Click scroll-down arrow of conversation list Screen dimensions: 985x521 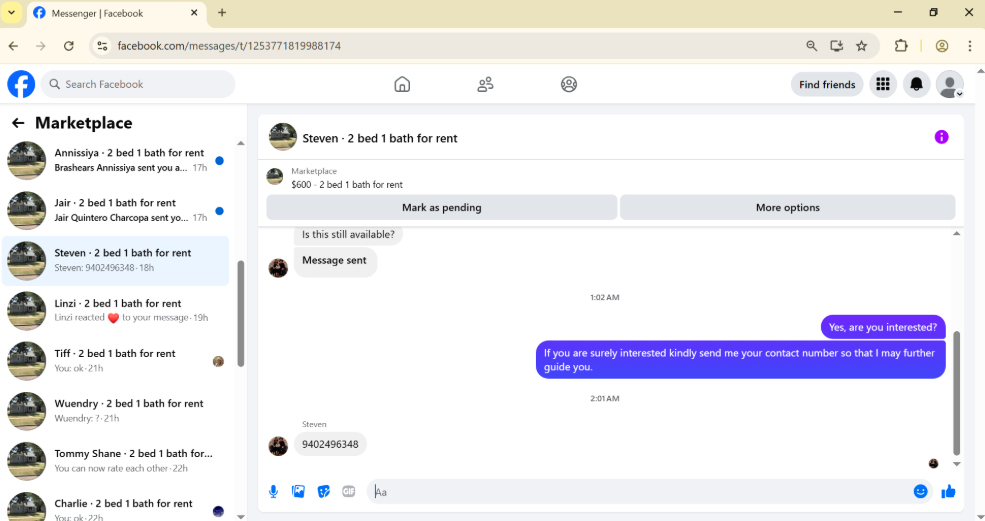coord(241,516)
